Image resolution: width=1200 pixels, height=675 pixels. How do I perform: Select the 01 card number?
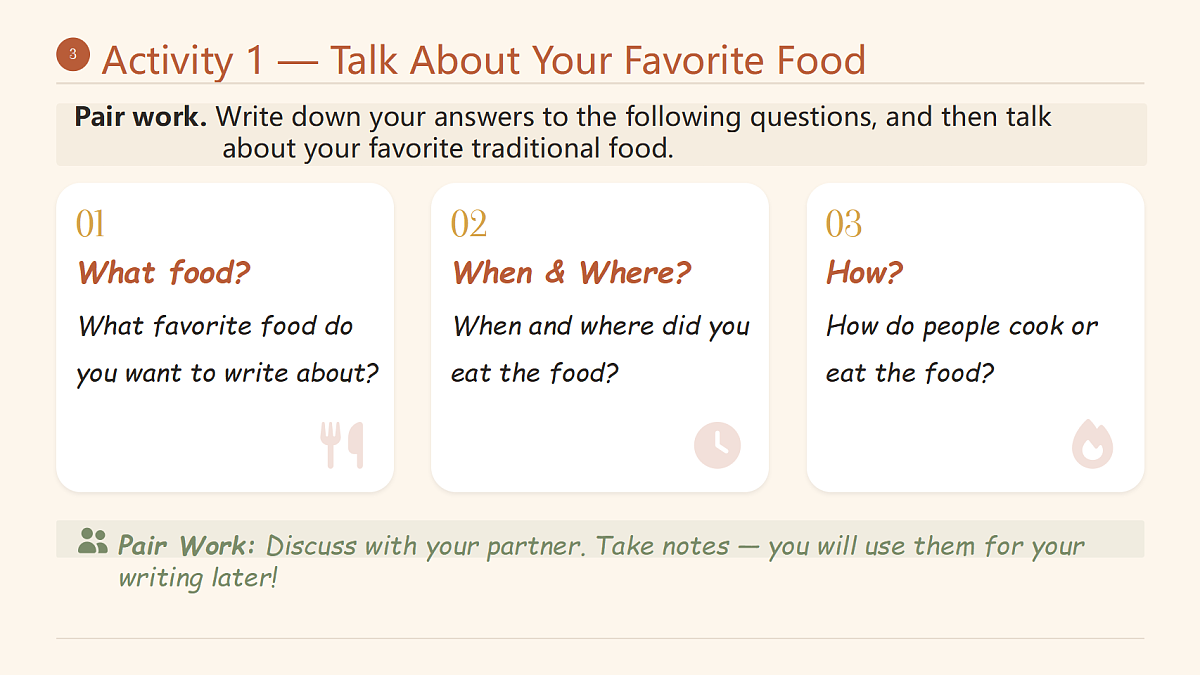90,224
